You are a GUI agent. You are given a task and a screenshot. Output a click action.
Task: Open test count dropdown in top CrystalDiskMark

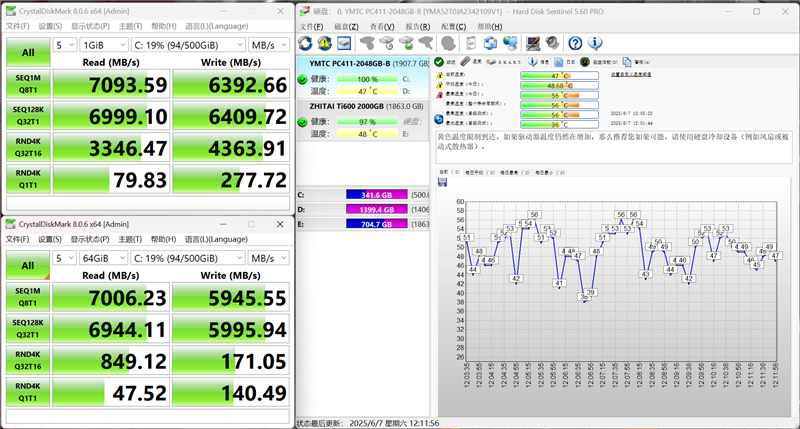pos(65,45)
